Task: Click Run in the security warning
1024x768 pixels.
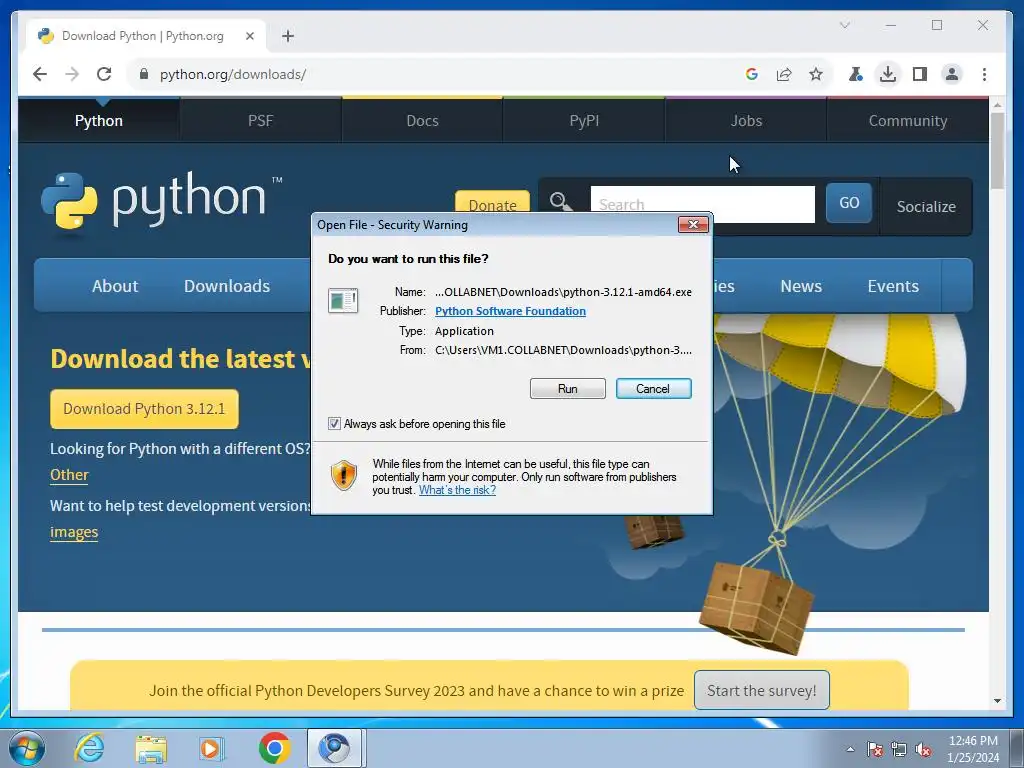Action: click(x=568, y=389)
